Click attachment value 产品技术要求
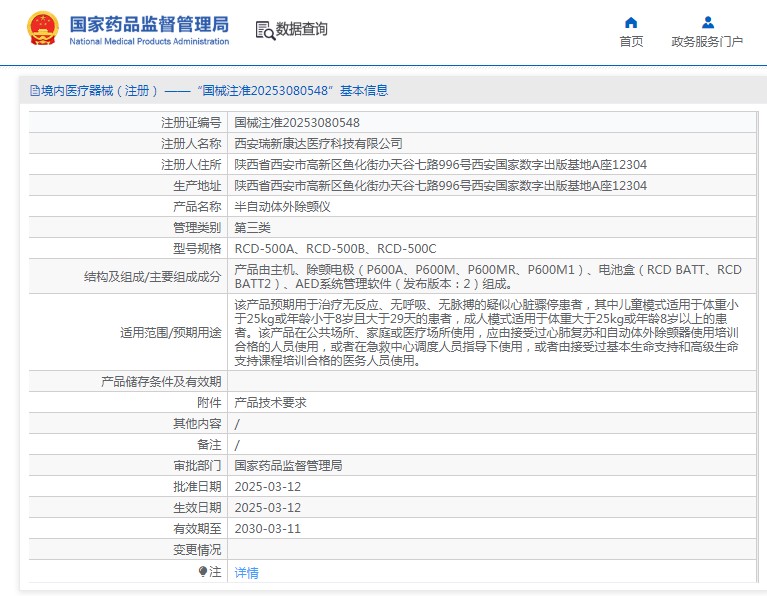767x596 pixels. [x=270, y=402]
